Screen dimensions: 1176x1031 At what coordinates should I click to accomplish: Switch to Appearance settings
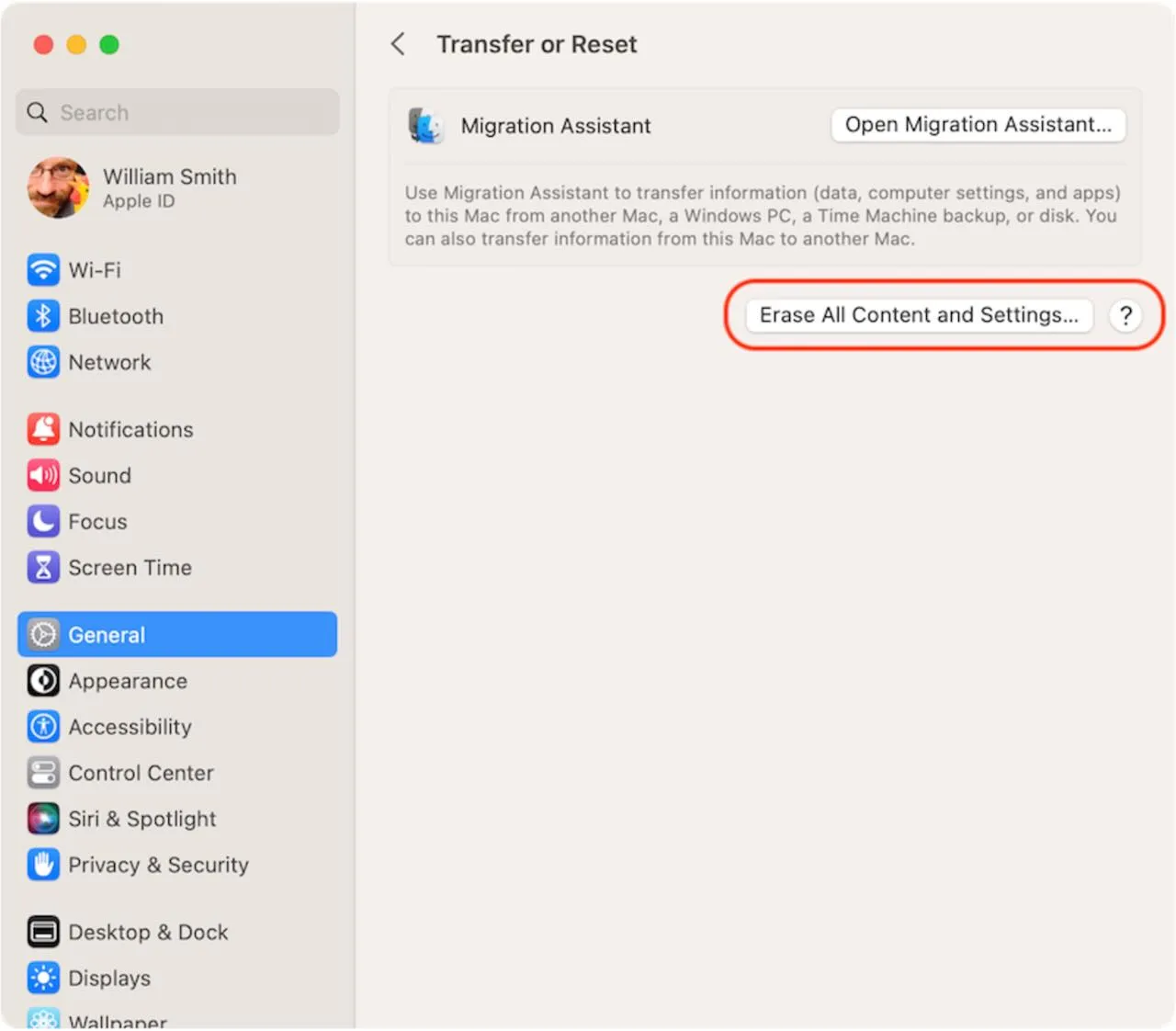(128, 681)
